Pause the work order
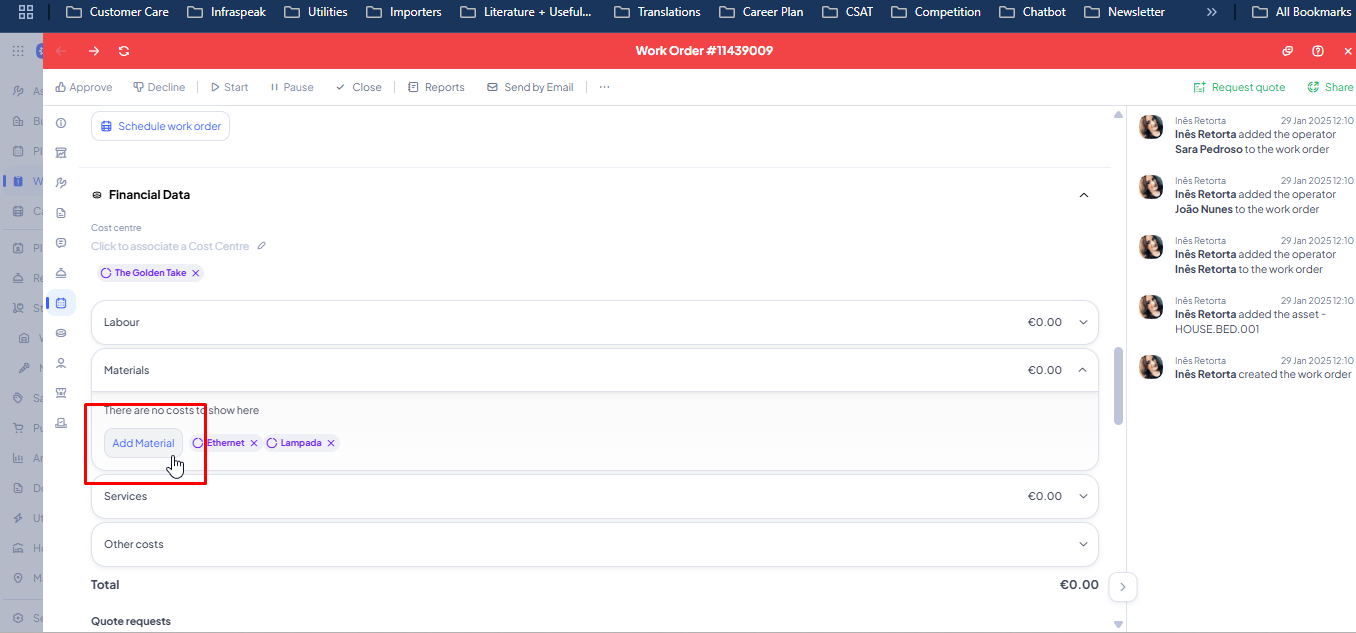 coord(292,87)
